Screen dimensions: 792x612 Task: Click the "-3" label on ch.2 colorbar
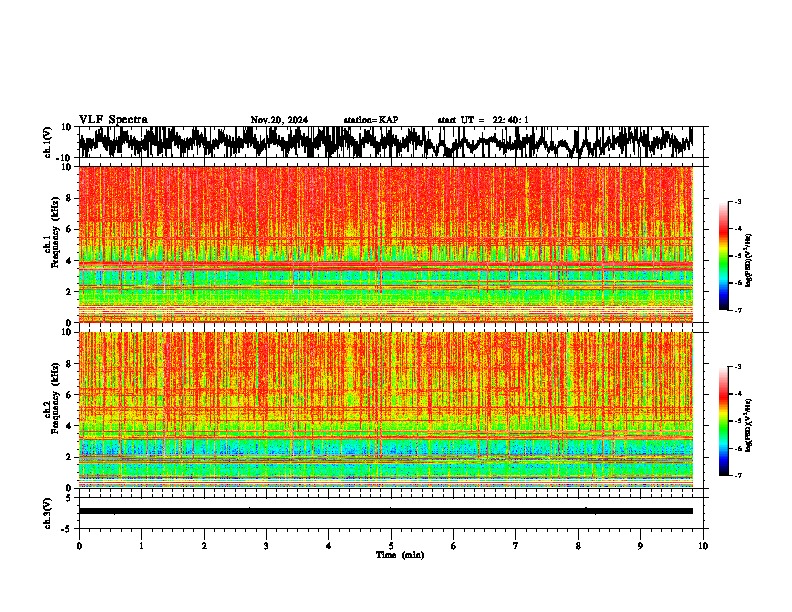click(x=738, y=367)
